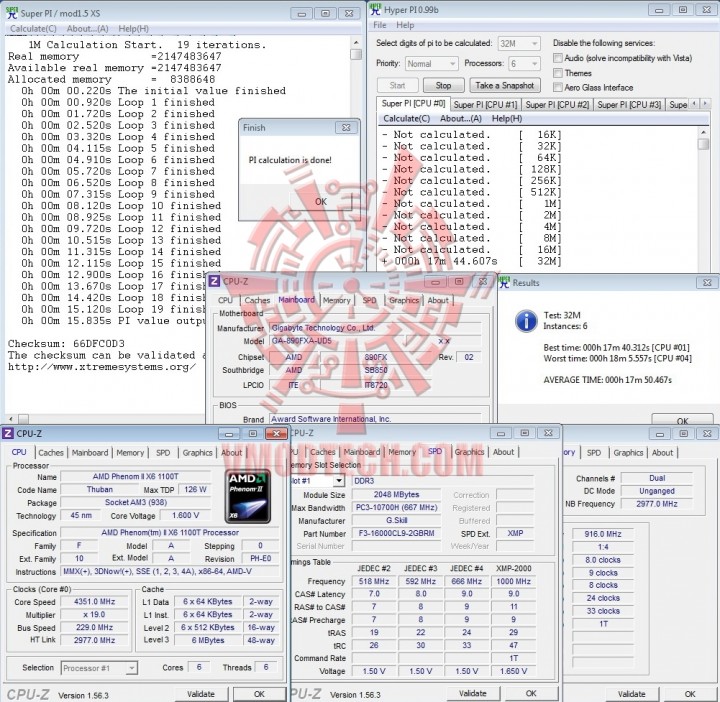Switch to Super PI [CPU #1] tab
Viewport: 720px width, 702px height.
[x=485, y=105]
